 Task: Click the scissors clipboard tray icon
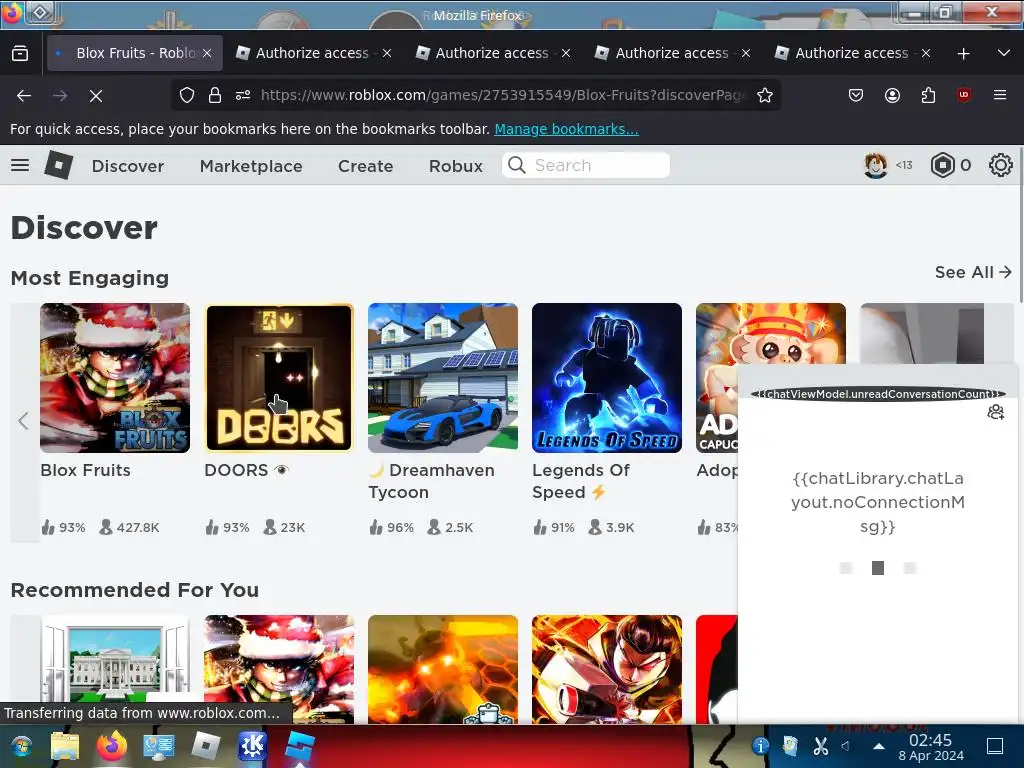click(821, 745)
